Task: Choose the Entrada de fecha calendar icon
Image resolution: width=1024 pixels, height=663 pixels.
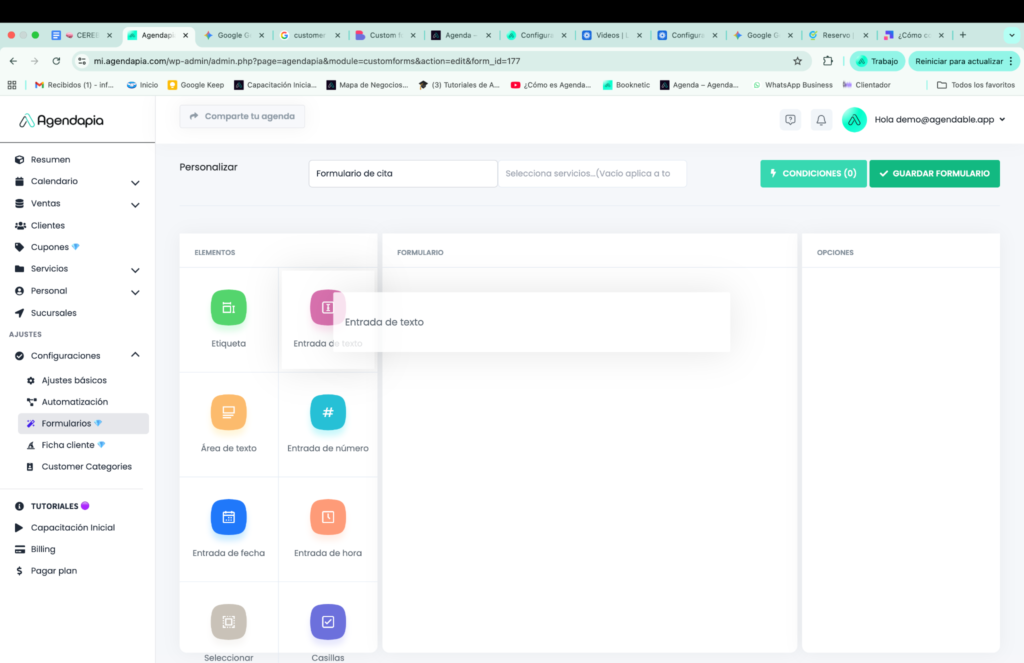Action: coord(228,517)
